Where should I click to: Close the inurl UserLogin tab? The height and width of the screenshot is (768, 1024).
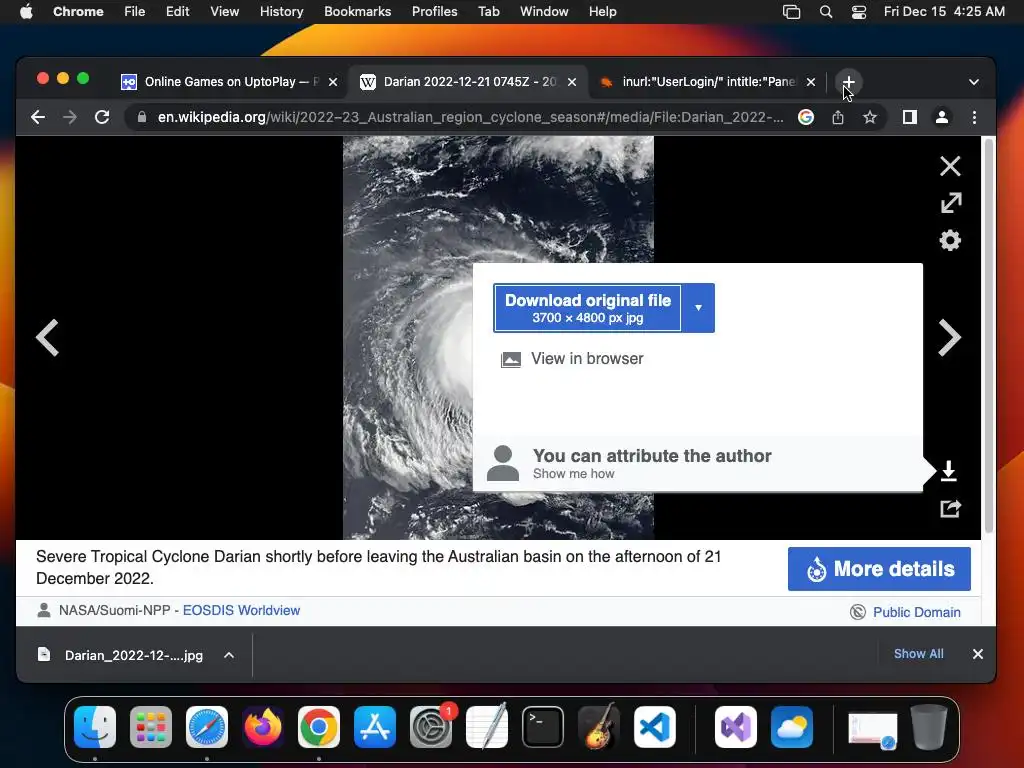[810, 82]
